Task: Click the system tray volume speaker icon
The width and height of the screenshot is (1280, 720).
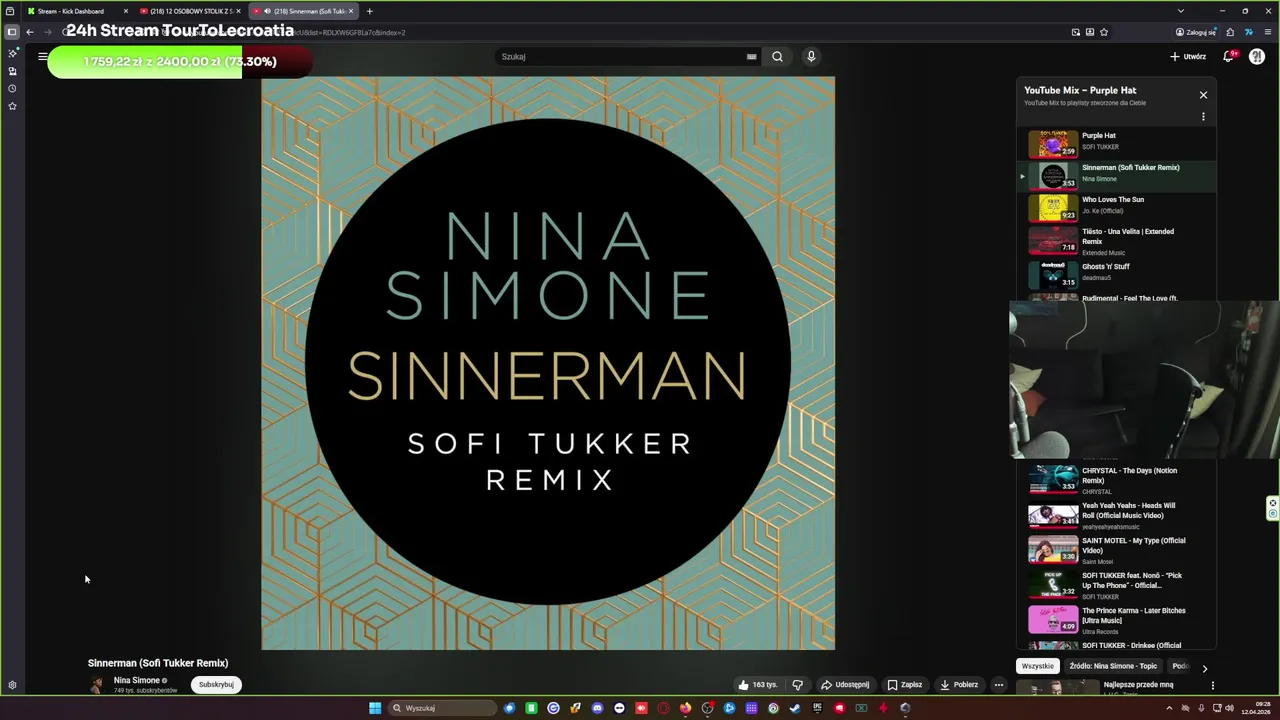Action: click(x=1230, y=708)
